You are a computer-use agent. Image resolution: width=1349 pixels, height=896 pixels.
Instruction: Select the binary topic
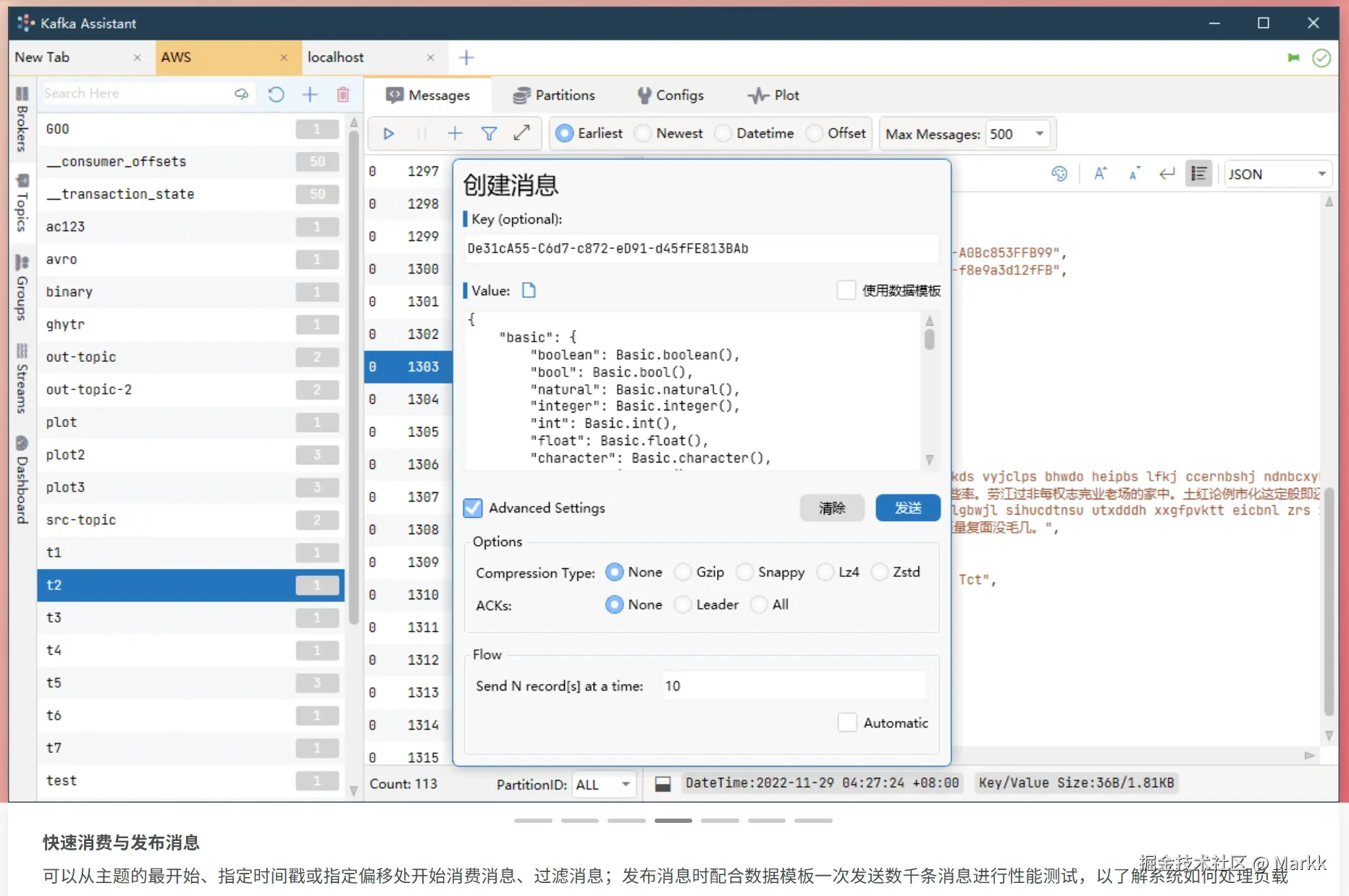pos(190,292)
